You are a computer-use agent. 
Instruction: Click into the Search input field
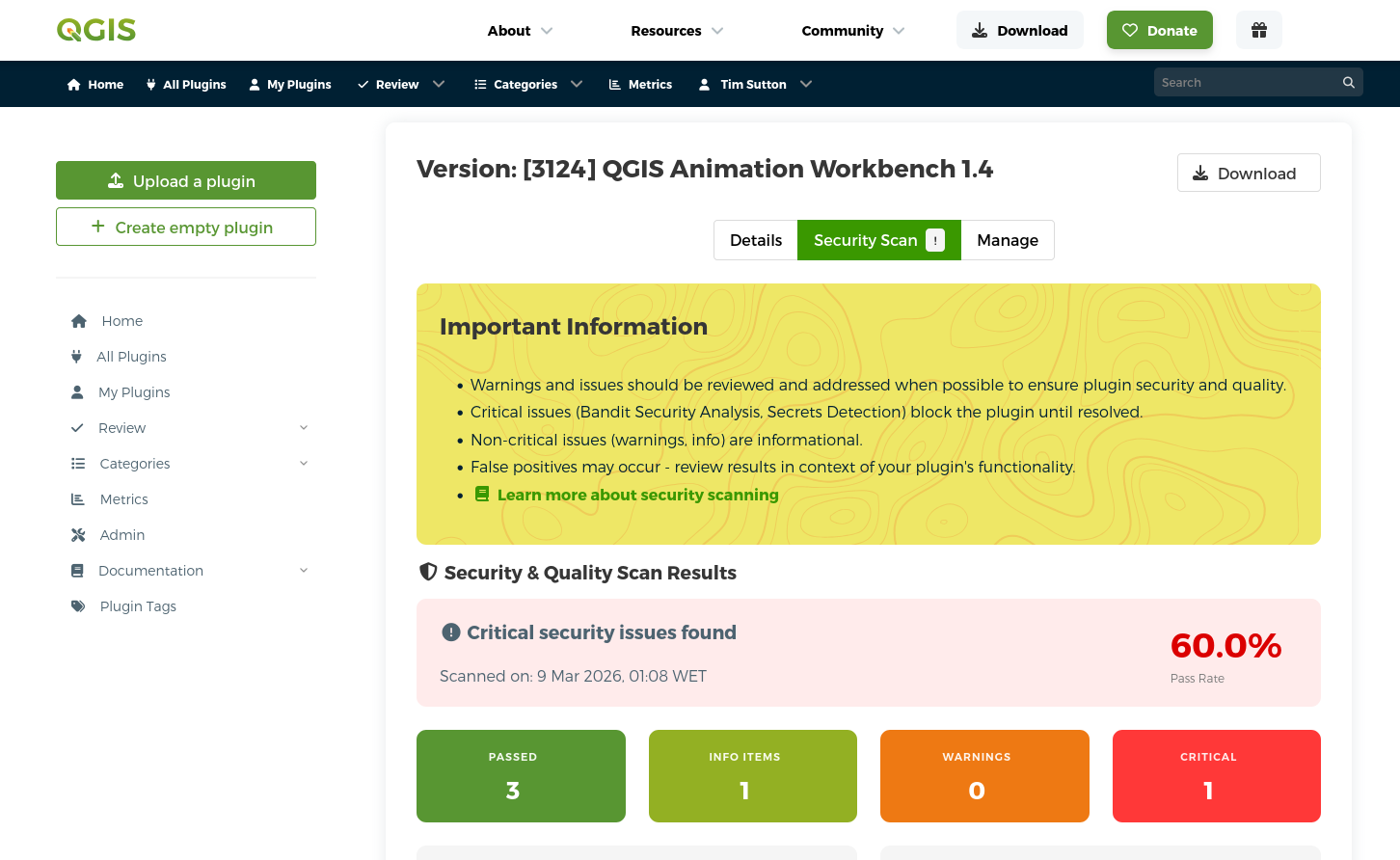1244,83
